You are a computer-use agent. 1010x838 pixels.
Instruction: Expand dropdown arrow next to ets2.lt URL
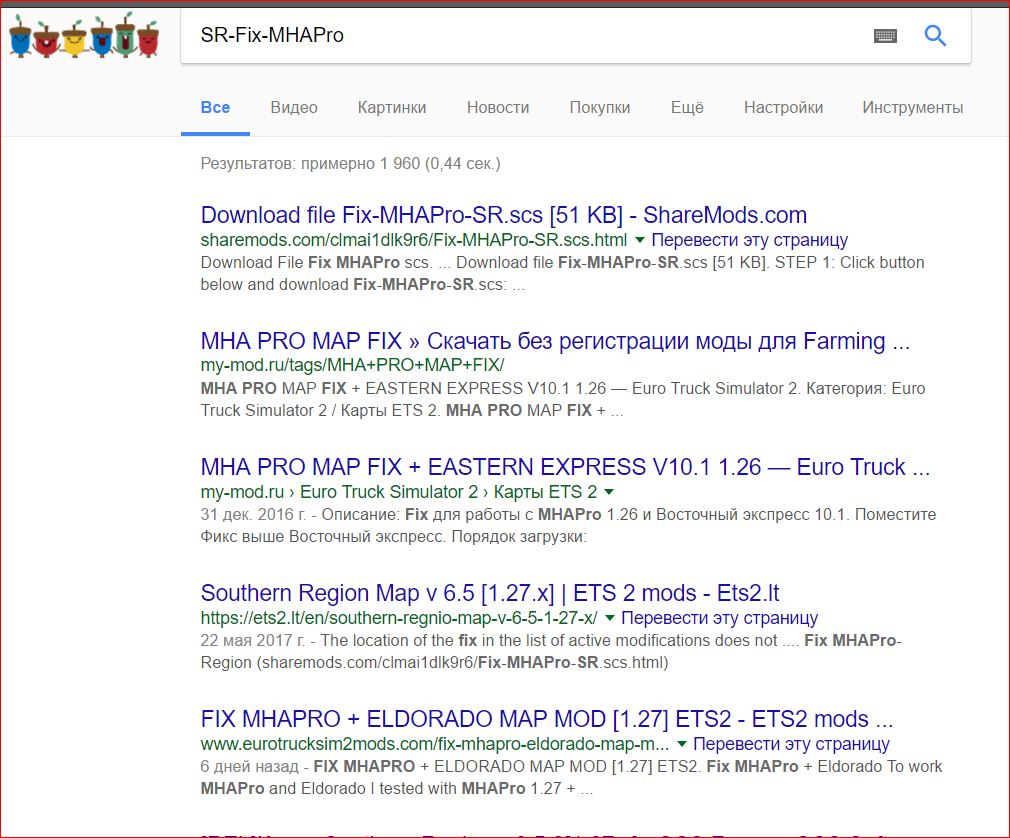[x=609, y=618]
